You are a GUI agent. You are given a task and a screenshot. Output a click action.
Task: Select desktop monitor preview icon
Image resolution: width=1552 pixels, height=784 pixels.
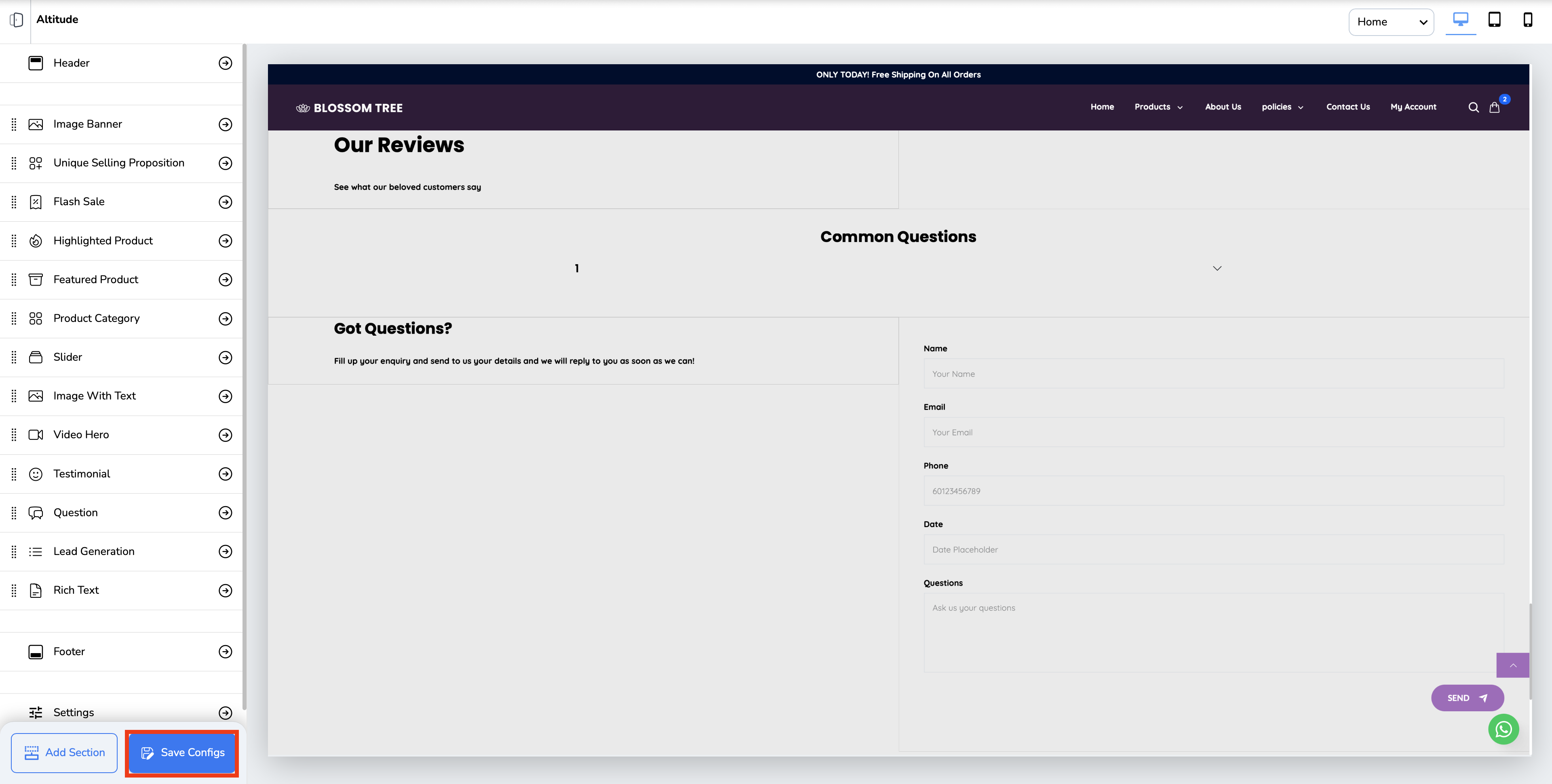pos(1460,20)
